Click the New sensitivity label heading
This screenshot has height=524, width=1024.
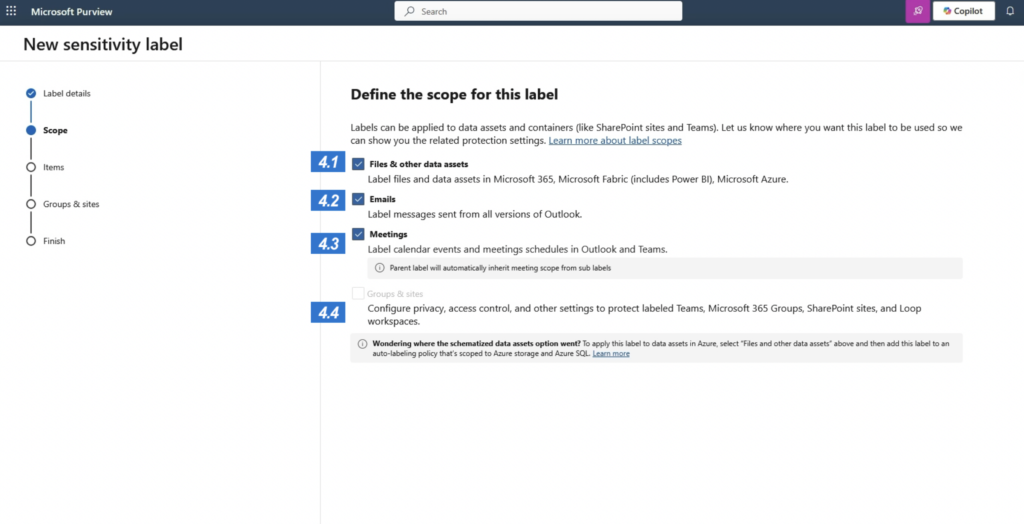pyautogui.click(x=103, y=44)
